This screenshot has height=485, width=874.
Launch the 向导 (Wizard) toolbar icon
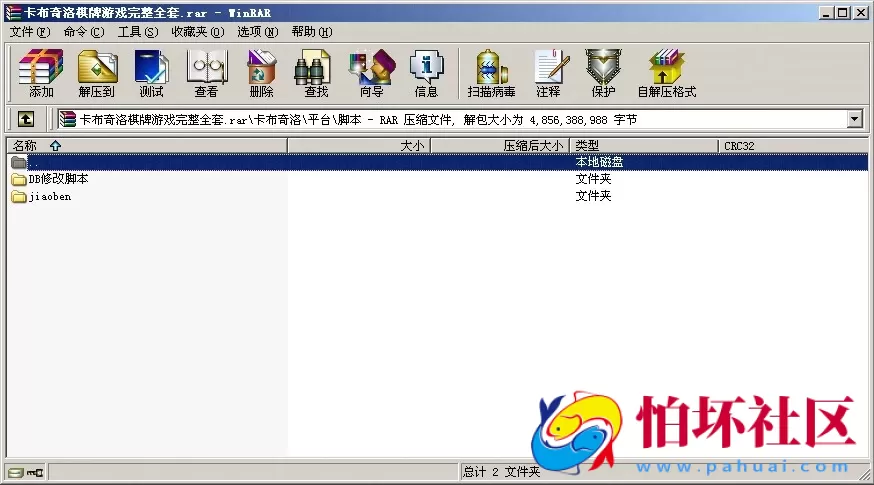point(371,73)
